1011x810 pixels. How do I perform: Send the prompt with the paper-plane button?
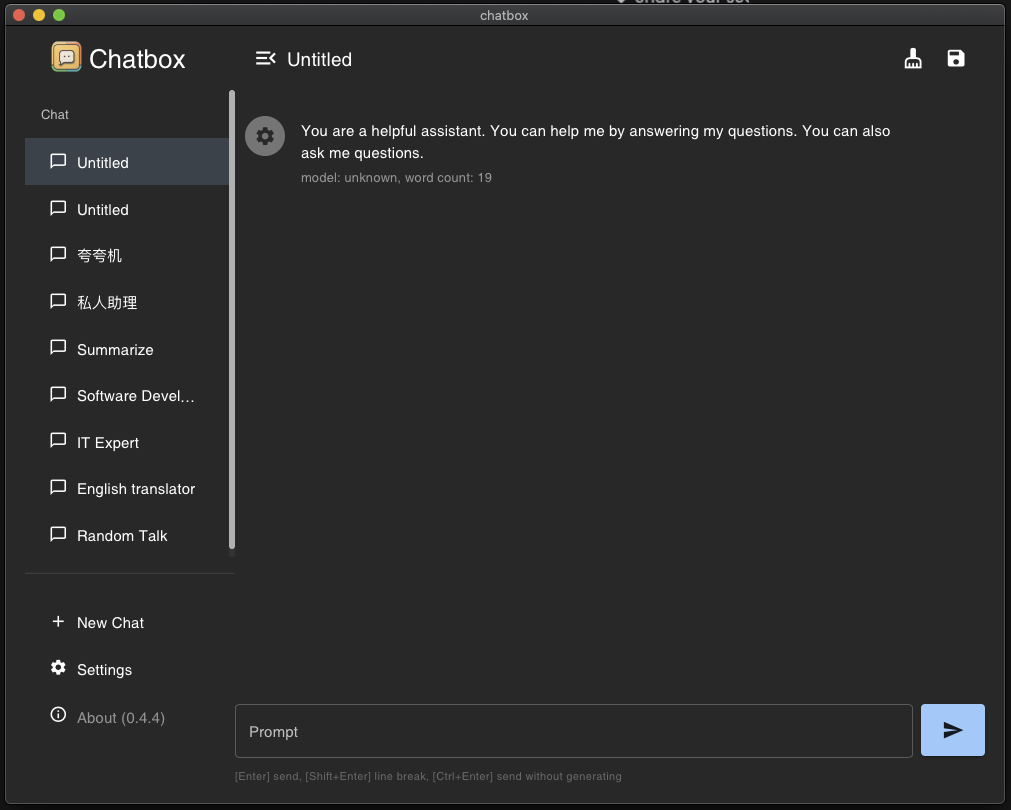[x=952, y=730]
